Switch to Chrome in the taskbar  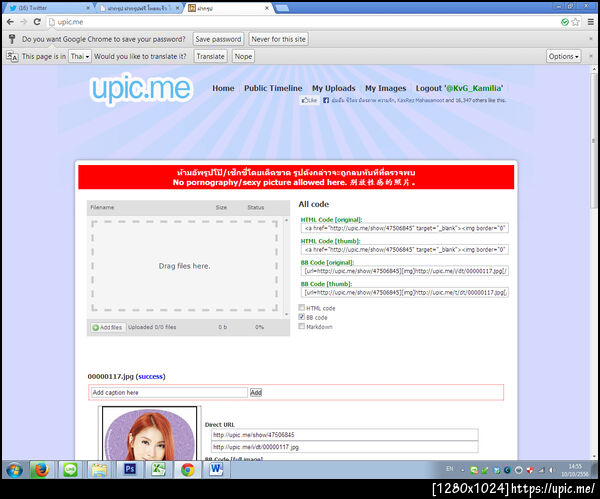tap(188, 470)
